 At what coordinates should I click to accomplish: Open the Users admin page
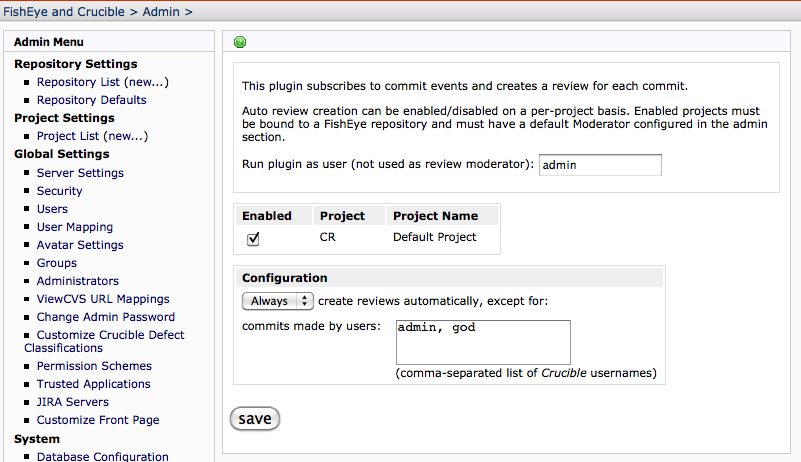point(52,209)
